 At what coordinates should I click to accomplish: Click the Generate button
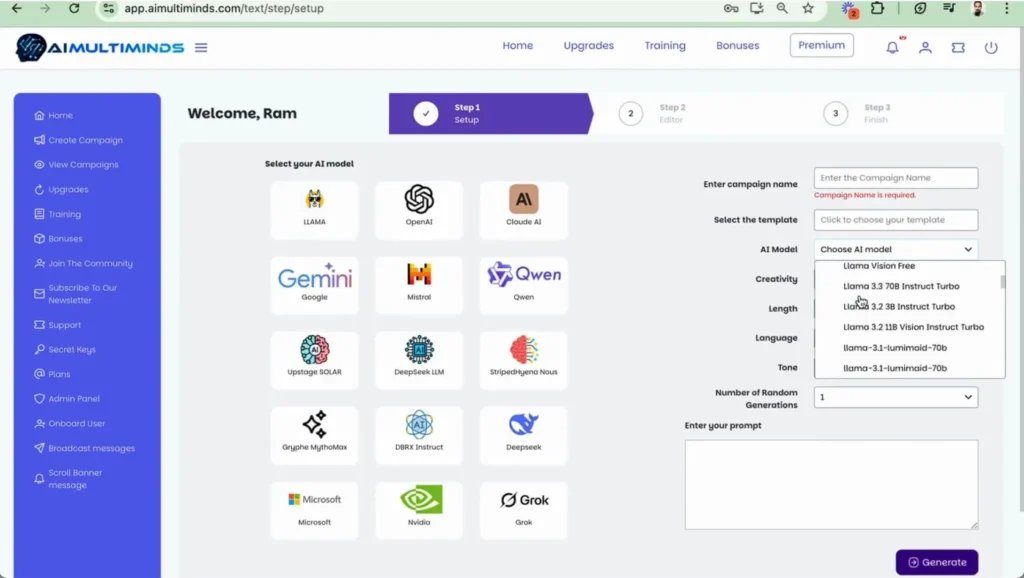pos(936,562)
